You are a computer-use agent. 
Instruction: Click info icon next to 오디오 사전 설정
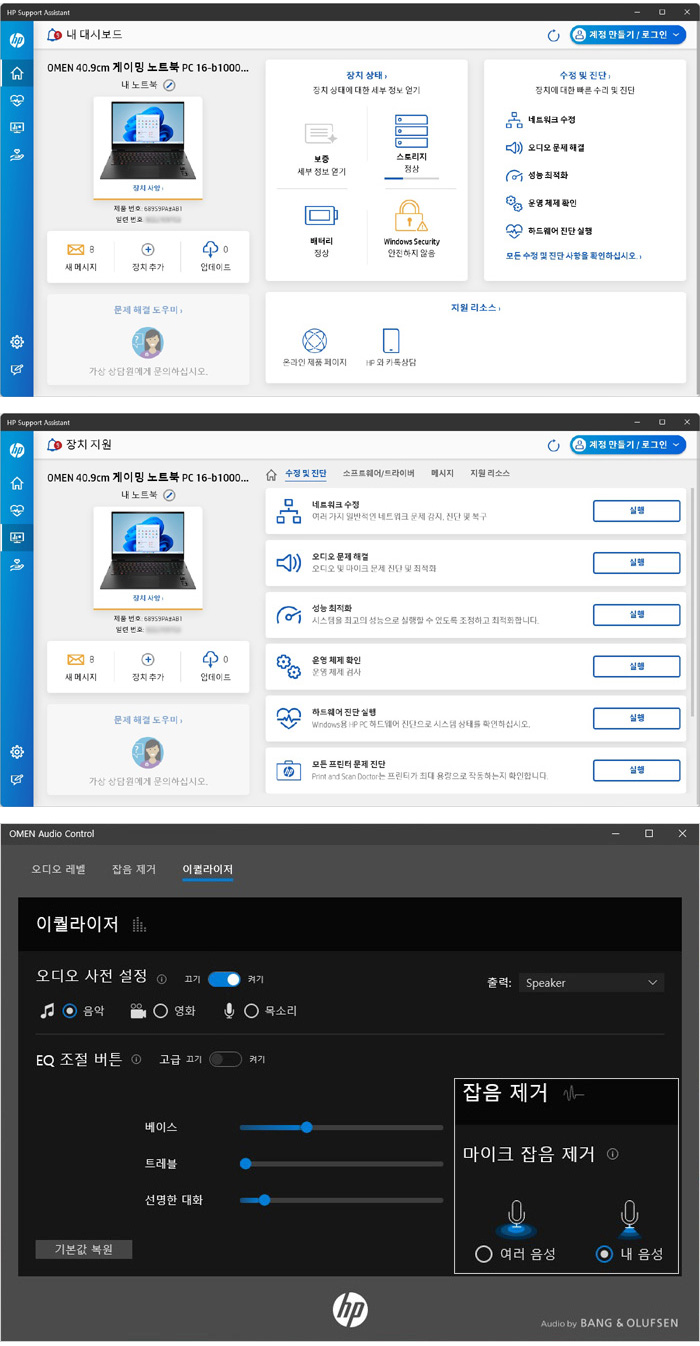point(162,979)
